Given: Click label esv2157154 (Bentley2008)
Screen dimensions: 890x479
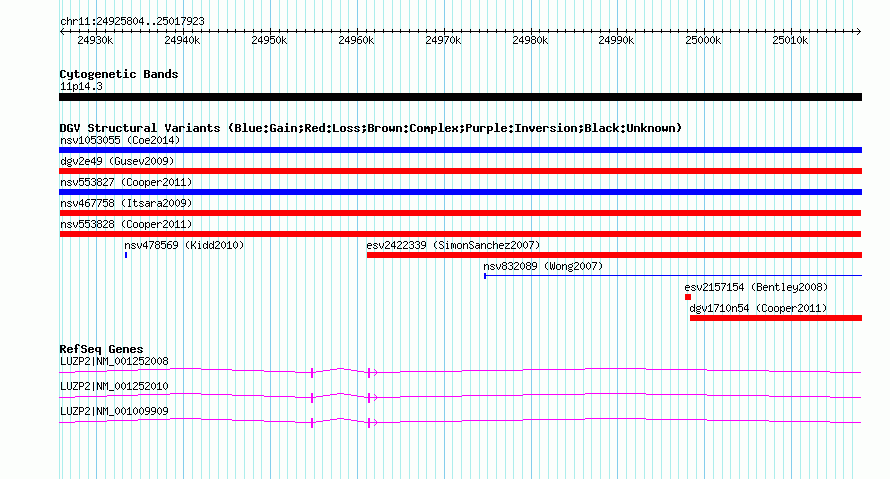Looking at the screenshot, I should click(x=756, y=287).
